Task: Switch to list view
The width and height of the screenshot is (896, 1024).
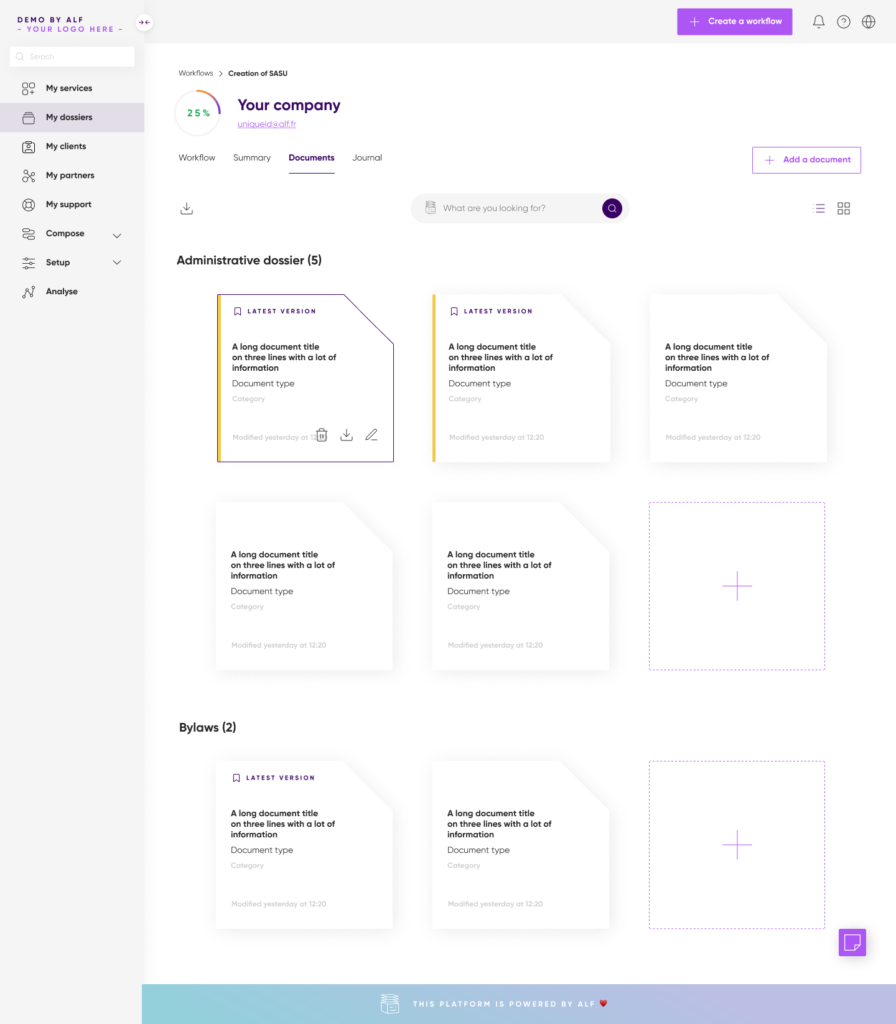Action: click(819, 208)
